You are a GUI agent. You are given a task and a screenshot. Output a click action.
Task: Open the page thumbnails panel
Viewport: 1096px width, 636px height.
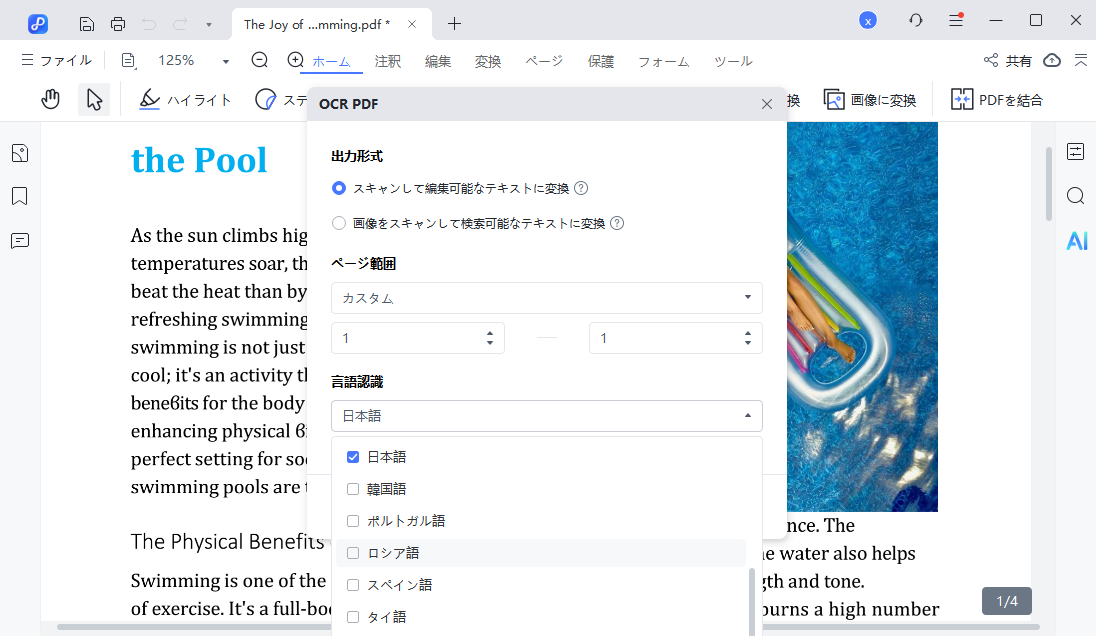click(20, 152)
